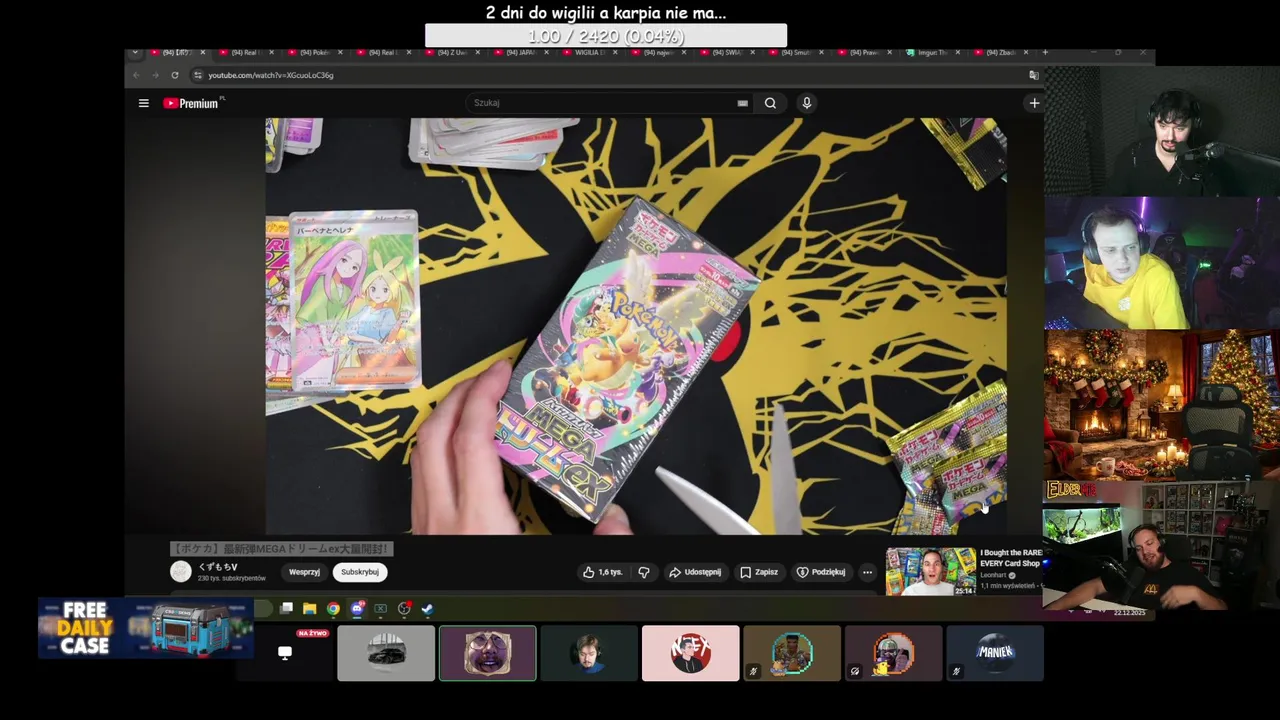Open the くずもちV channel avatar

point(181,571)
